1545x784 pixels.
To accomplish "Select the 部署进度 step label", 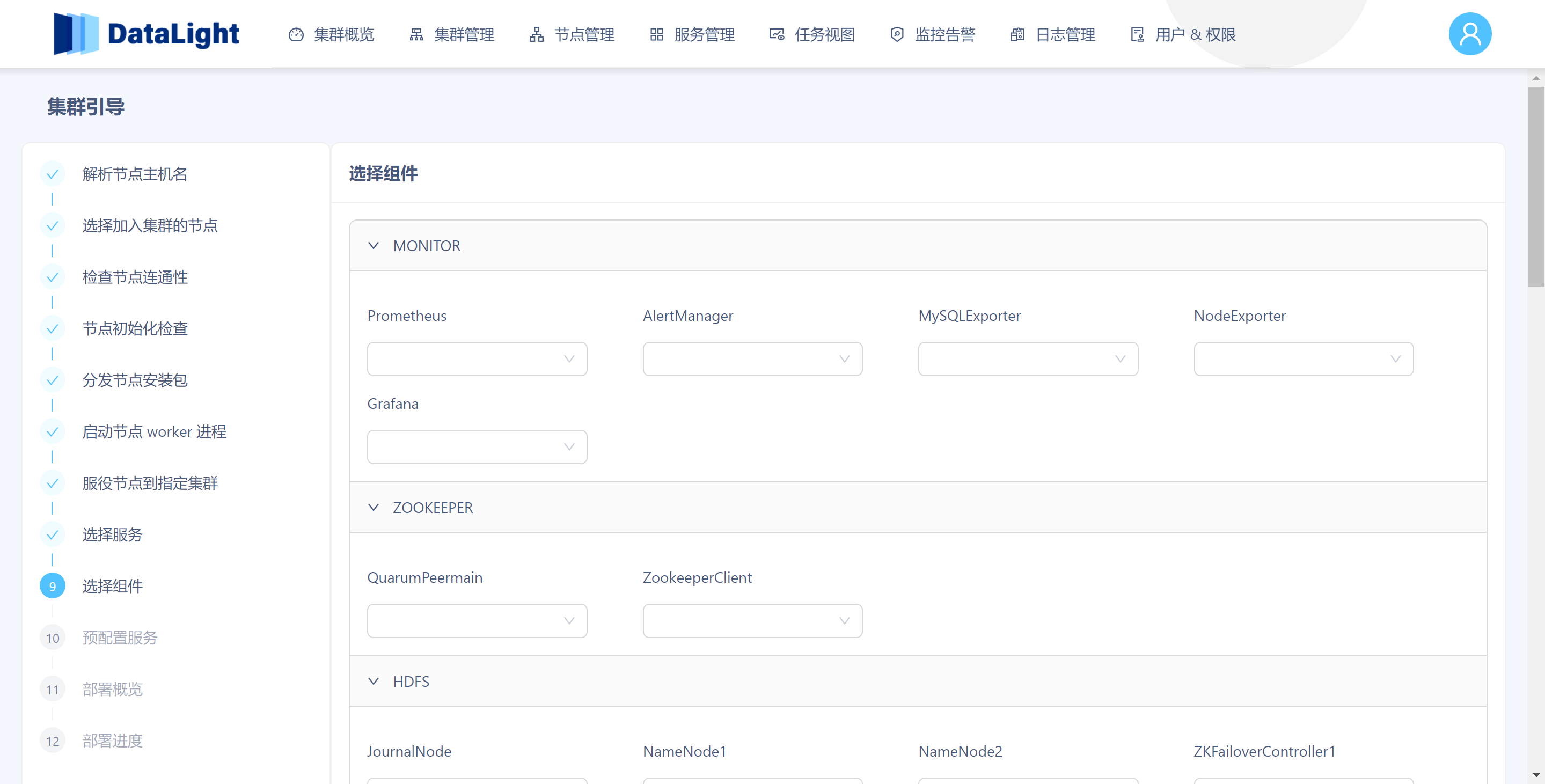I will tap(112, 742).
